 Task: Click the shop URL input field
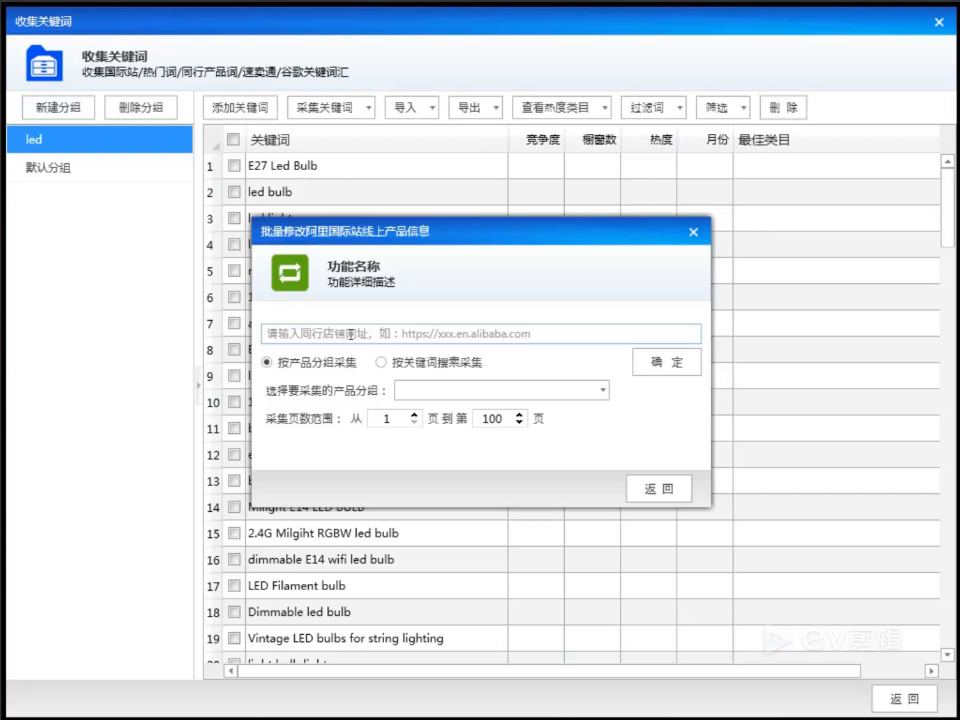tap(481, 334)
